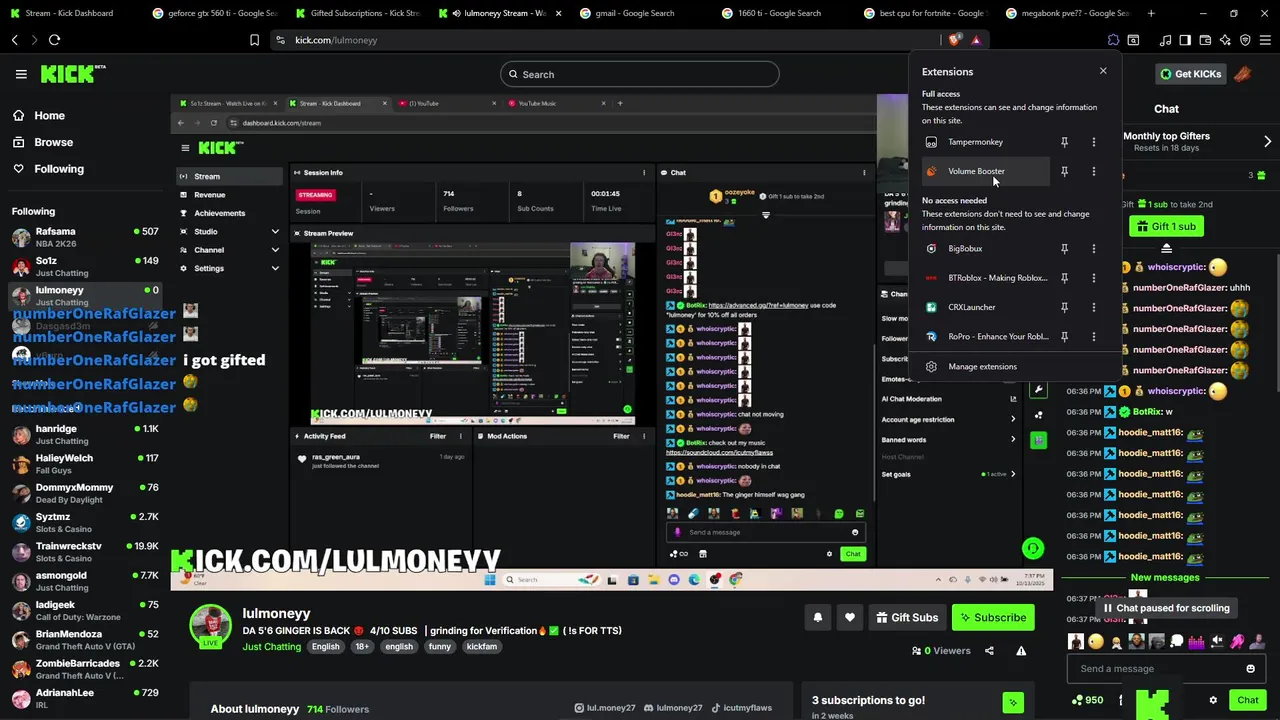Click the Get KICKs button
Viewport: 1280px width, 720px height.
[x=1190, y=74]
